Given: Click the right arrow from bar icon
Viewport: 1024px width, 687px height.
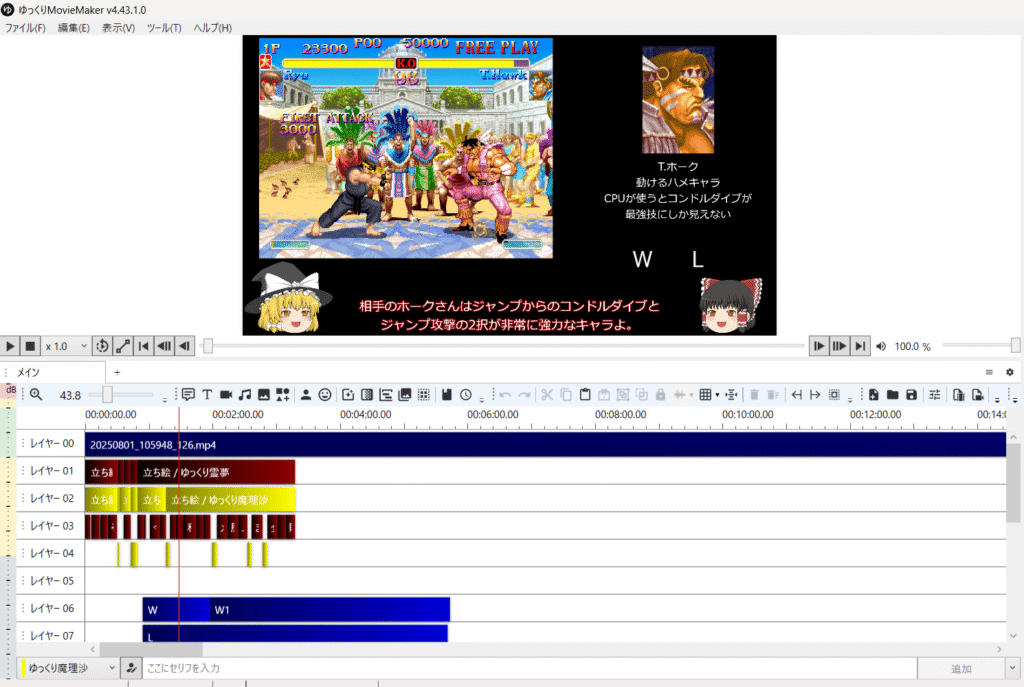Looking at the screenshot, I should point(815,394).
